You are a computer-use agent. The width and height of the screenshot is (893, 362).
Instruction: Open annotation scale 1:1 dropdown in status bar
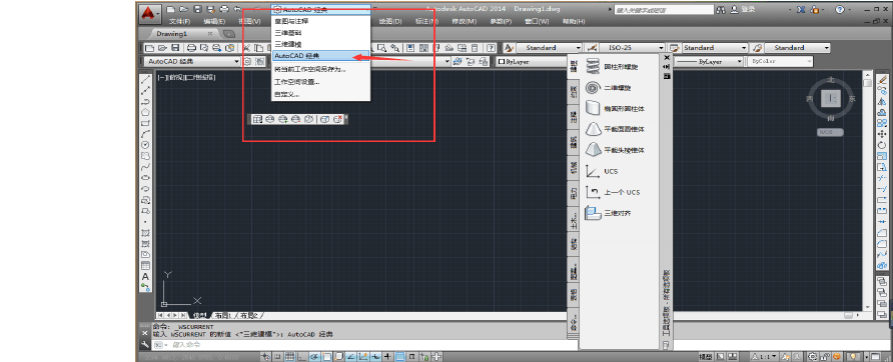click(x=764, y=357)
